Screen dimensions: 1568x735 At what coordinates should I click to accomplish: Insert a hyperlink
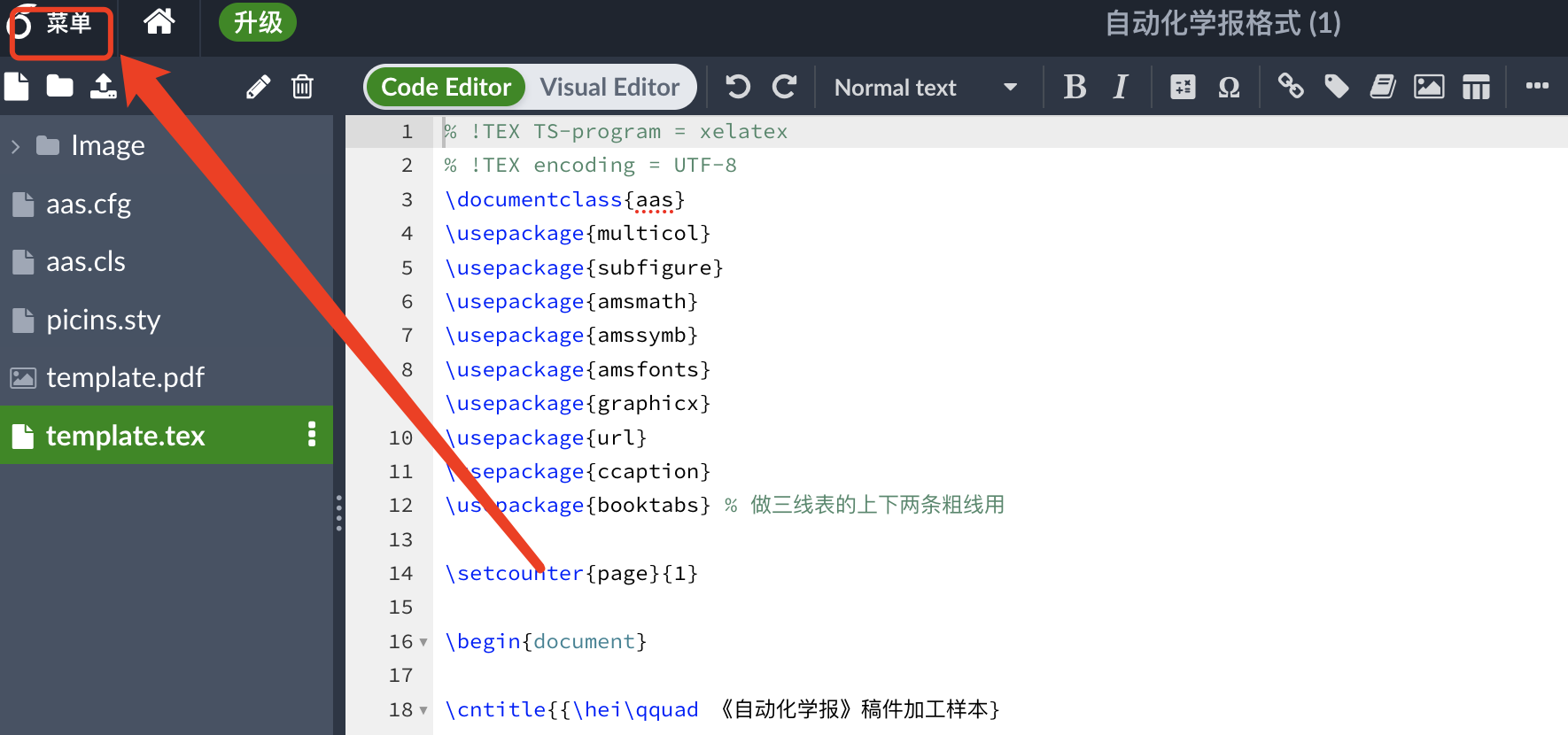coord(1291,86)
